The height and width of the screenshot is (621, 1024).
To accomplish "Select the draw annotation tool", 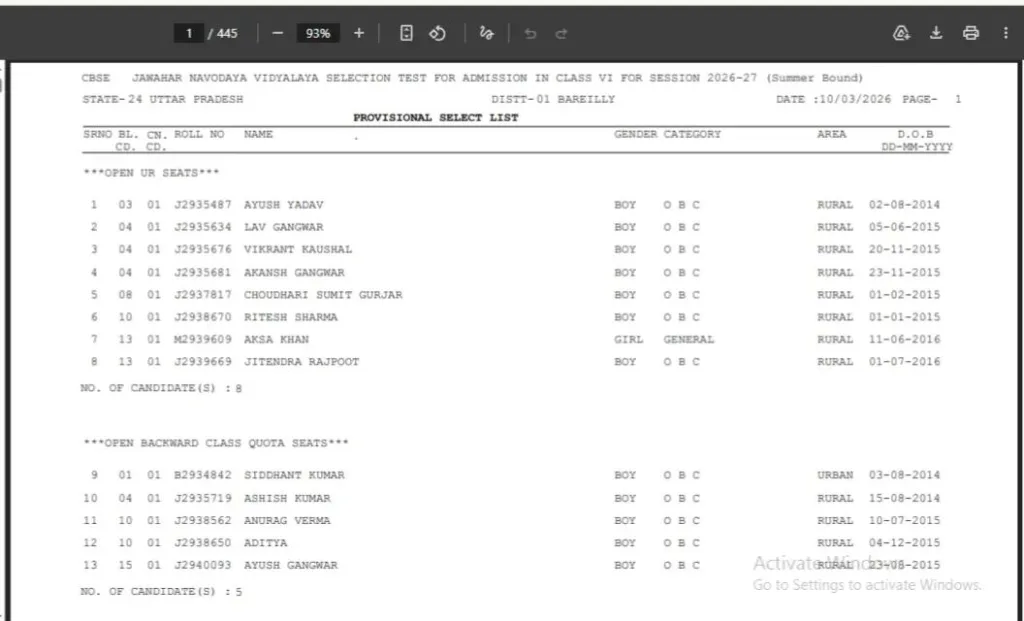I will coord(487,33).
